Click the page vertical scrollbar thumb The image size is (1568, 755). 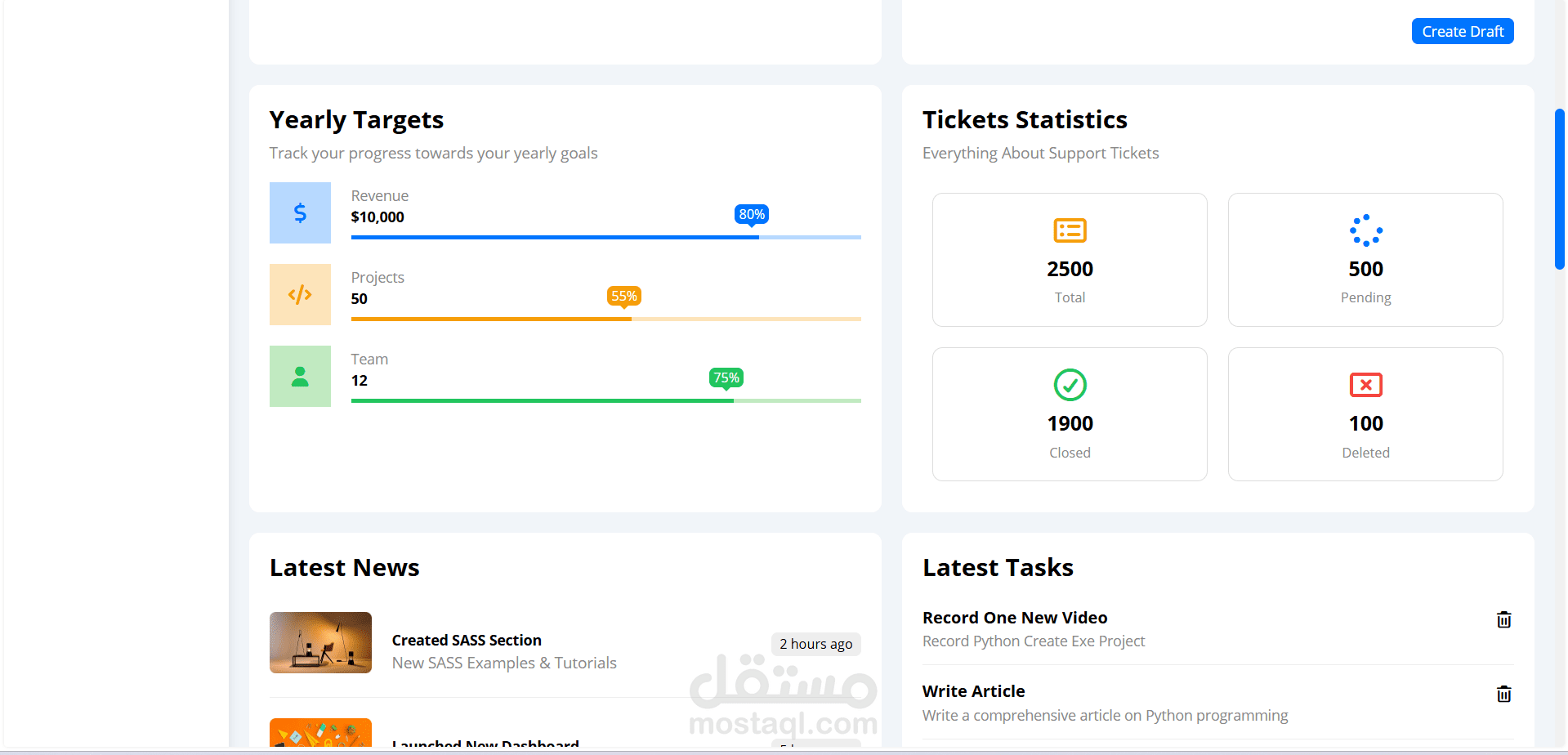tap(1559, 188)
